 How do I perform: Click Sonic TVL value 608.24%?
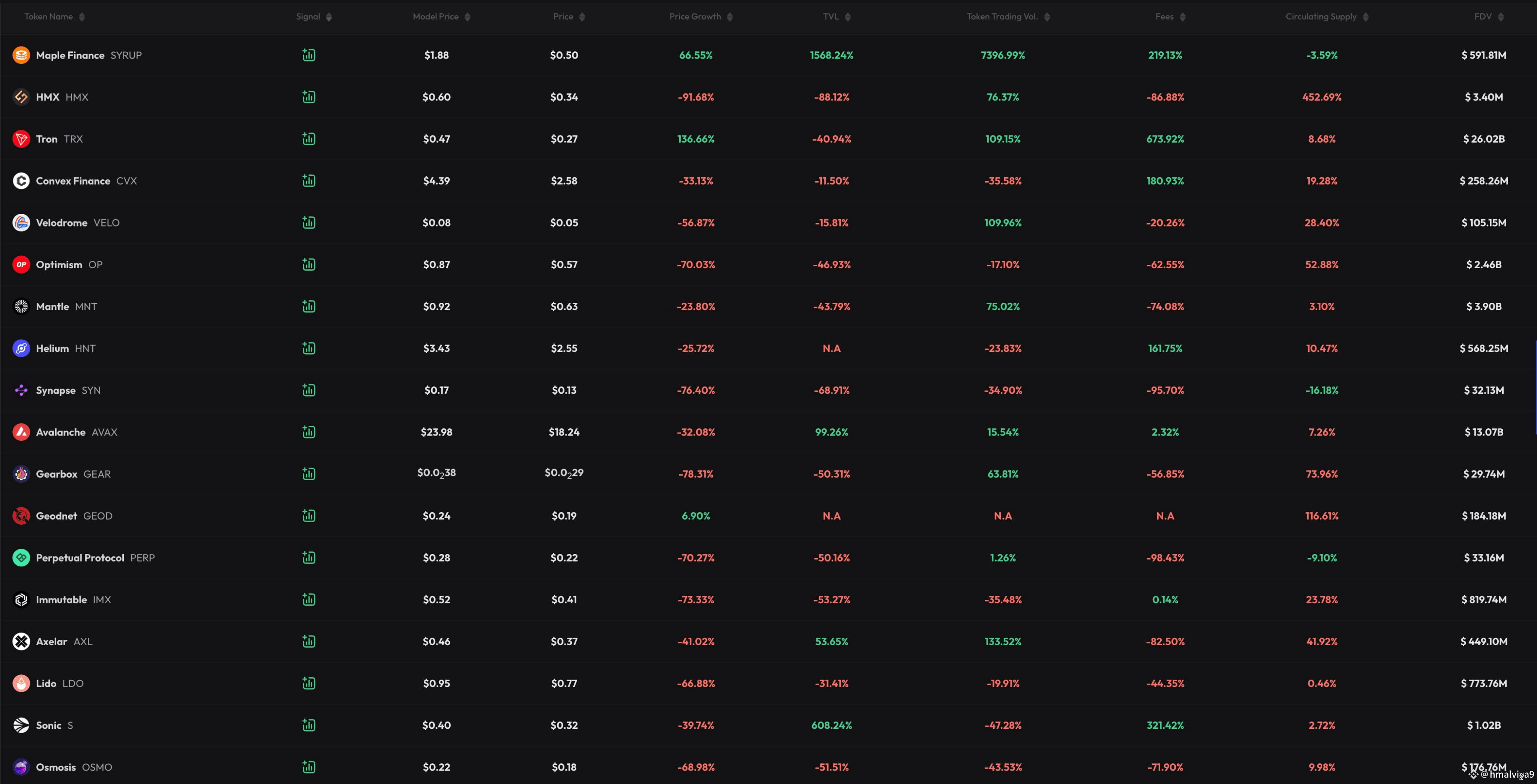831,725
